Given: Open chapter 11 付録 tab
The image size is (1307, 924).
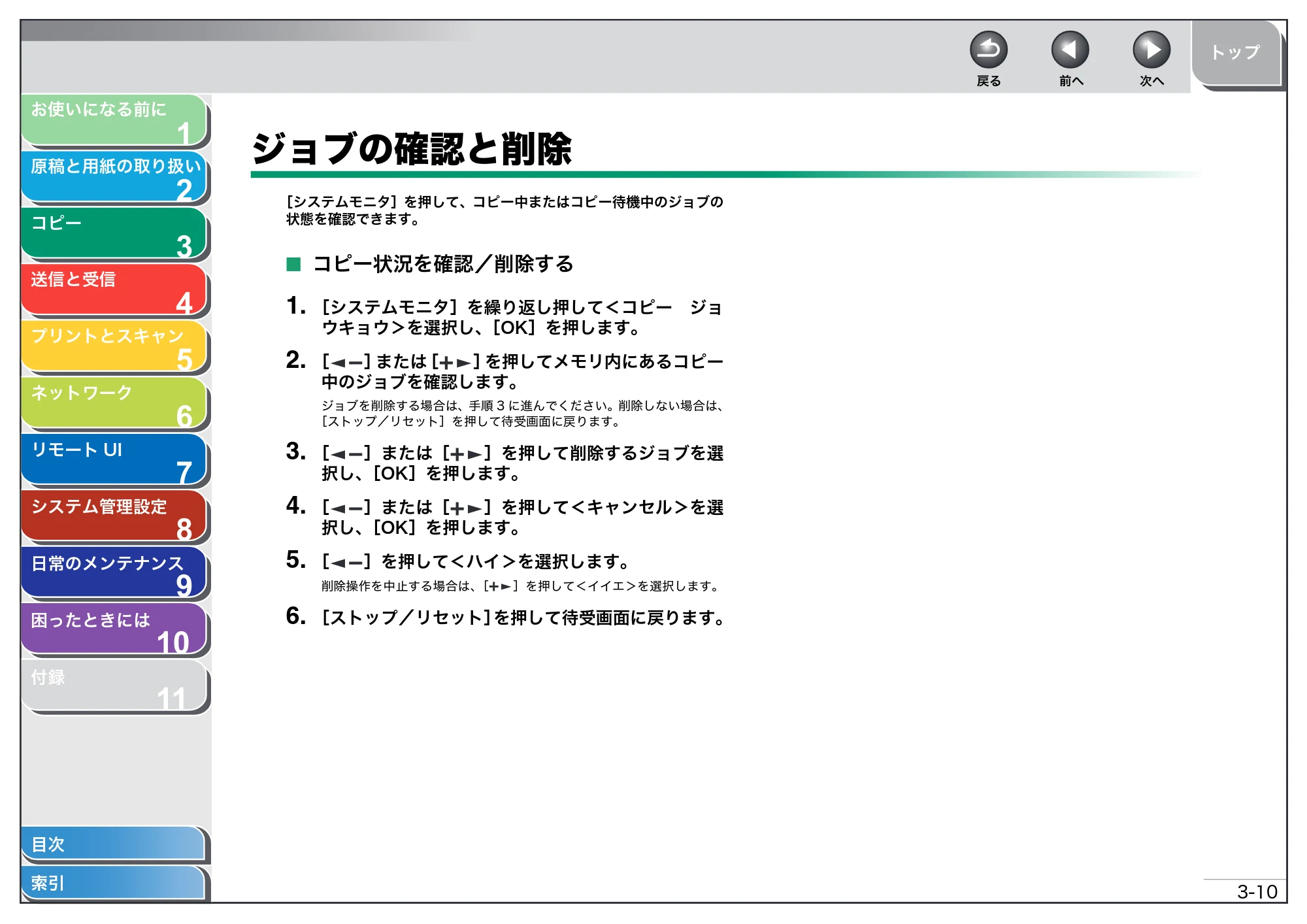Looking at the screenshot, I should tap(114, 686).
